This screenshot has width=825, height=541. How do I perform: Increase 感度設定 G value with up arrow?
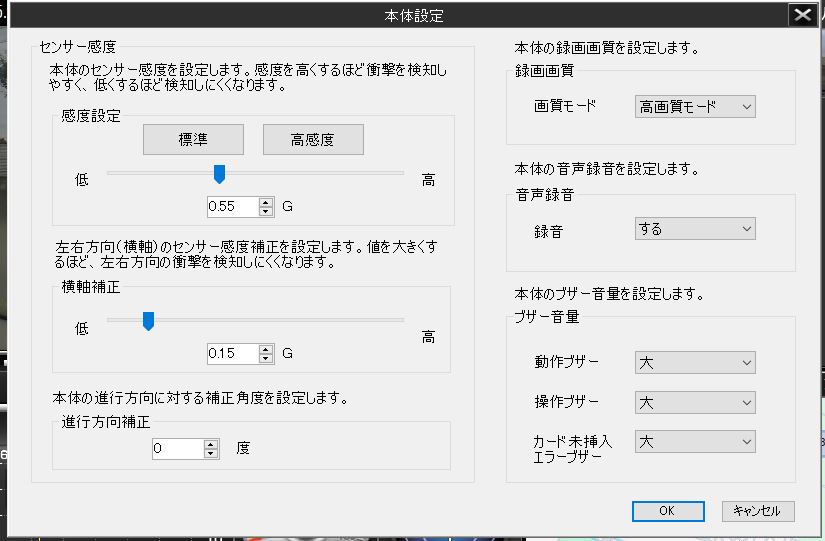(266, 203)
